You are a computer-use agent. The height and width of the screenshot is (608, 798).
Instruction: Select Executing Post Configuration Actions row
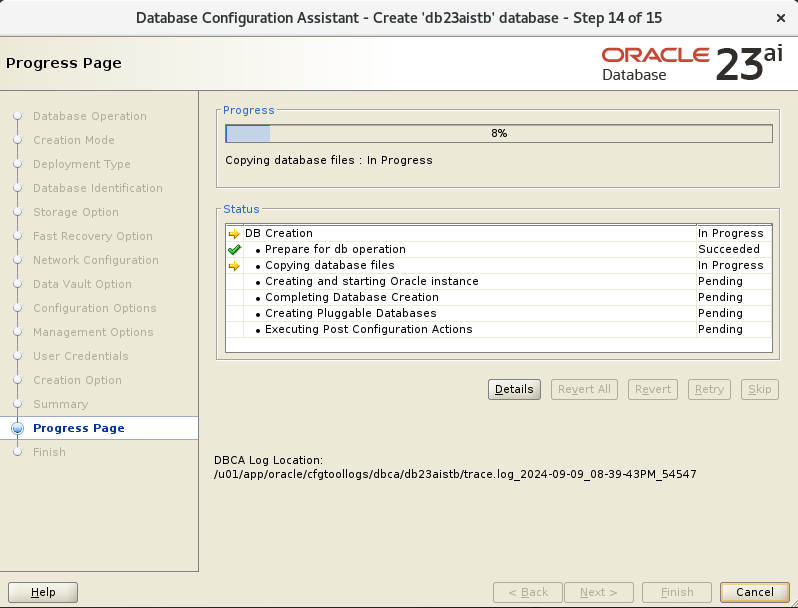pos(499,329)
